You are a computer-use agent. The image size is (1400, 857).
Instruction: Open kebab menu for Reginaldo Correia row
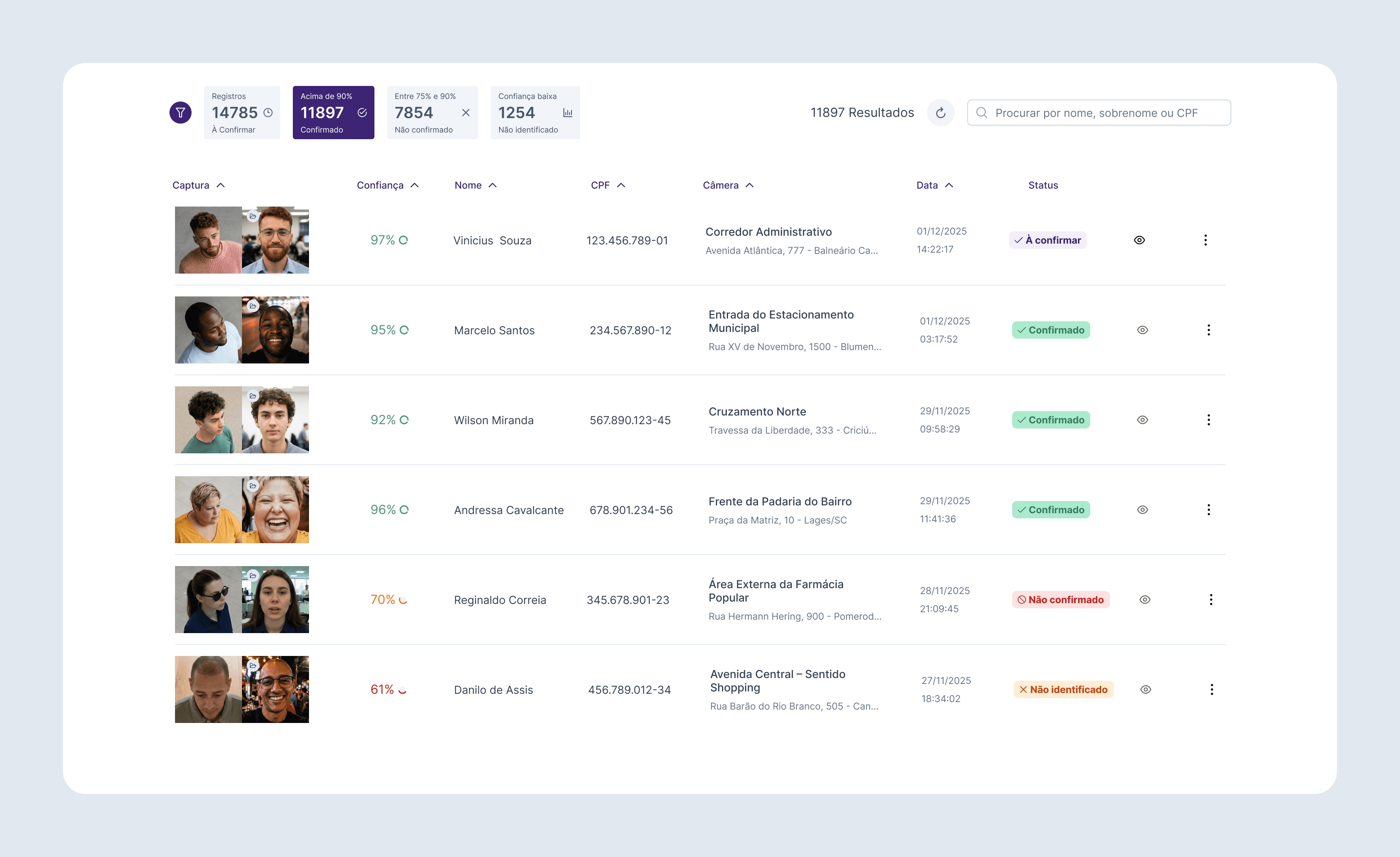pos(1210,600)
